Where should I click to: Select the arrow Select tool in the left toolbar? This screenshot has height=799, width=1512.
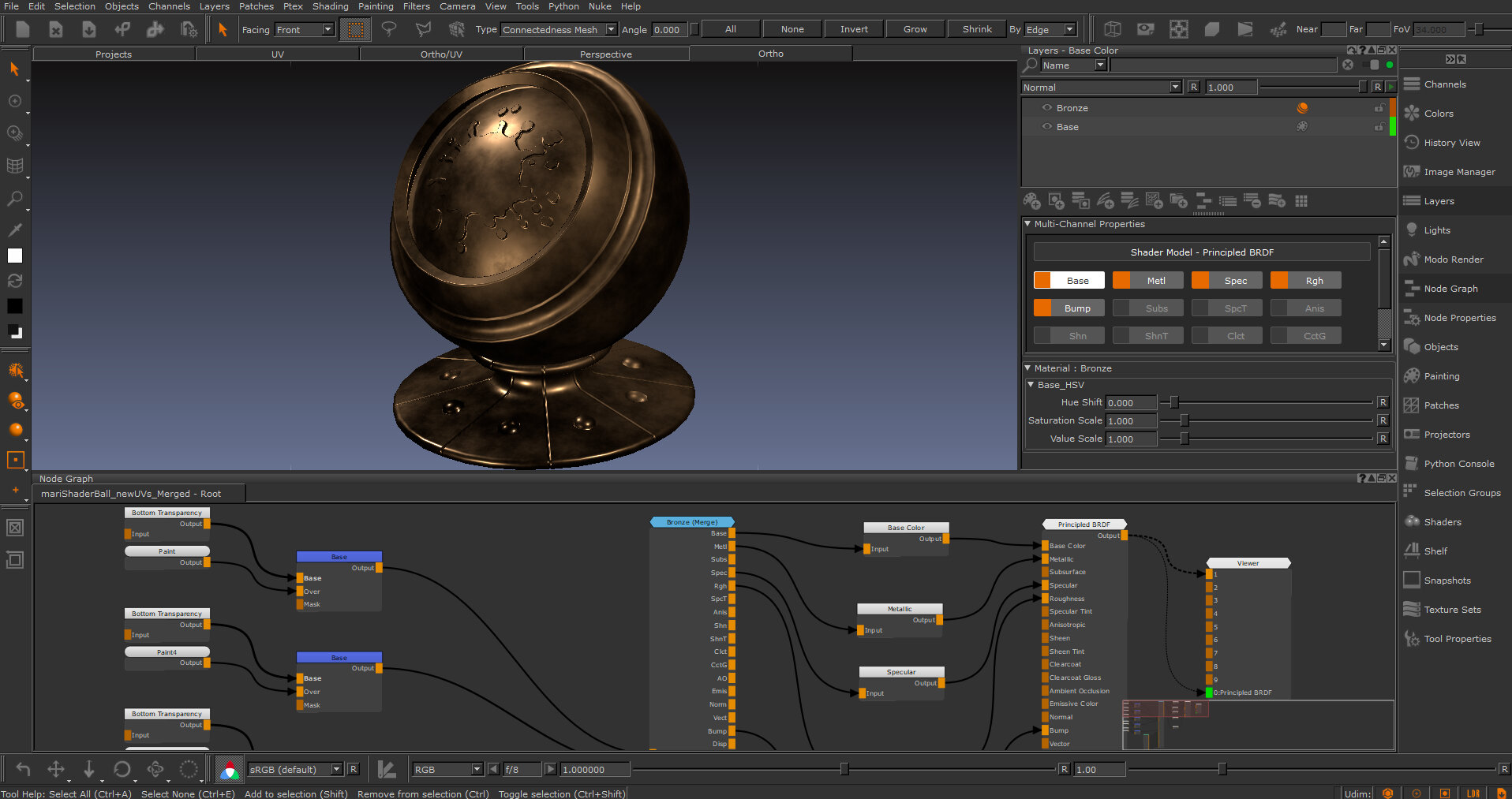14,69
